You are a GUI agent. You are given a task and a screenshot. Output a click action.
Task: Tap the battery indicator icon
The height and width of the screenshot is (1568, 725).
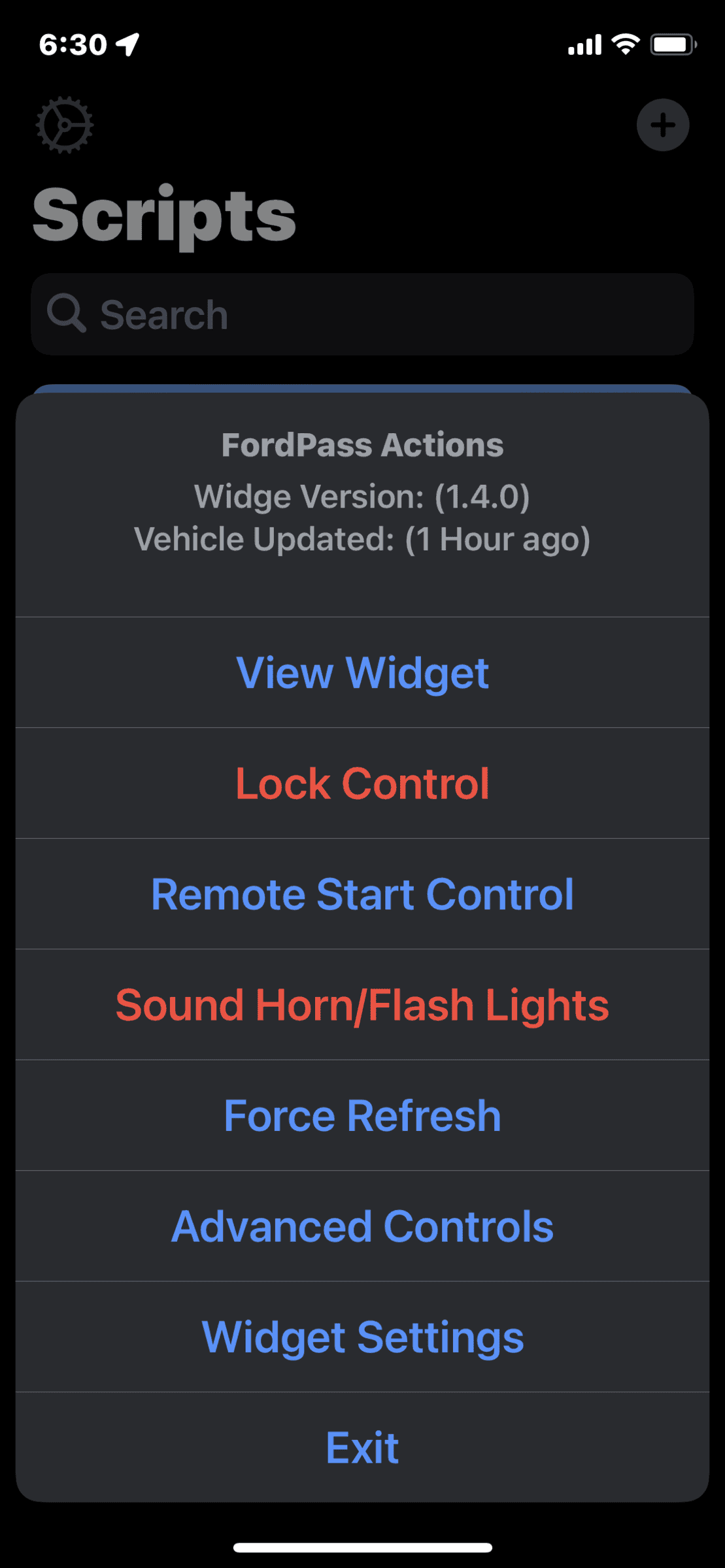673,44
